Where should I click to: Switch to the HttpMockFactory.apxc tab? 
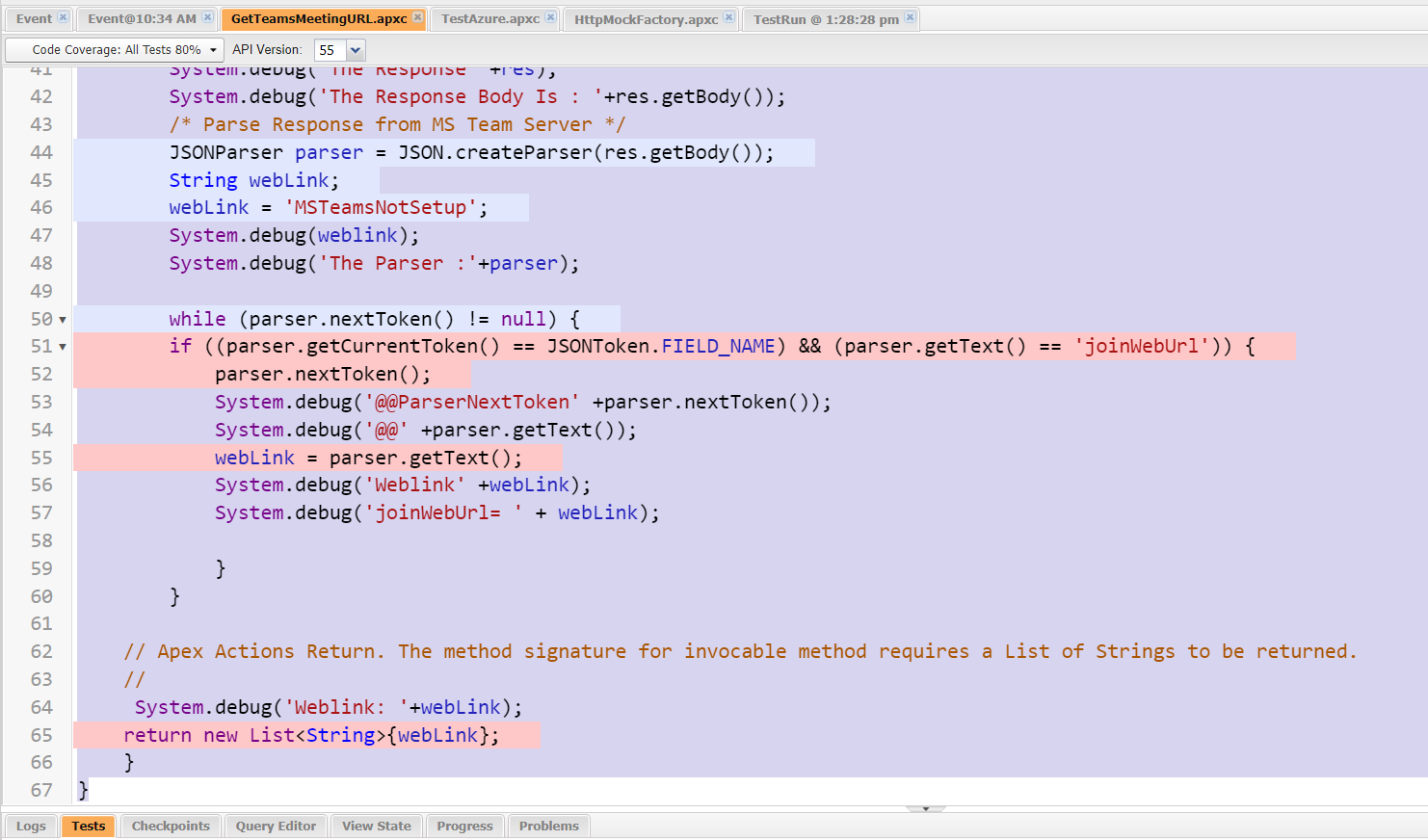(646, 19)
